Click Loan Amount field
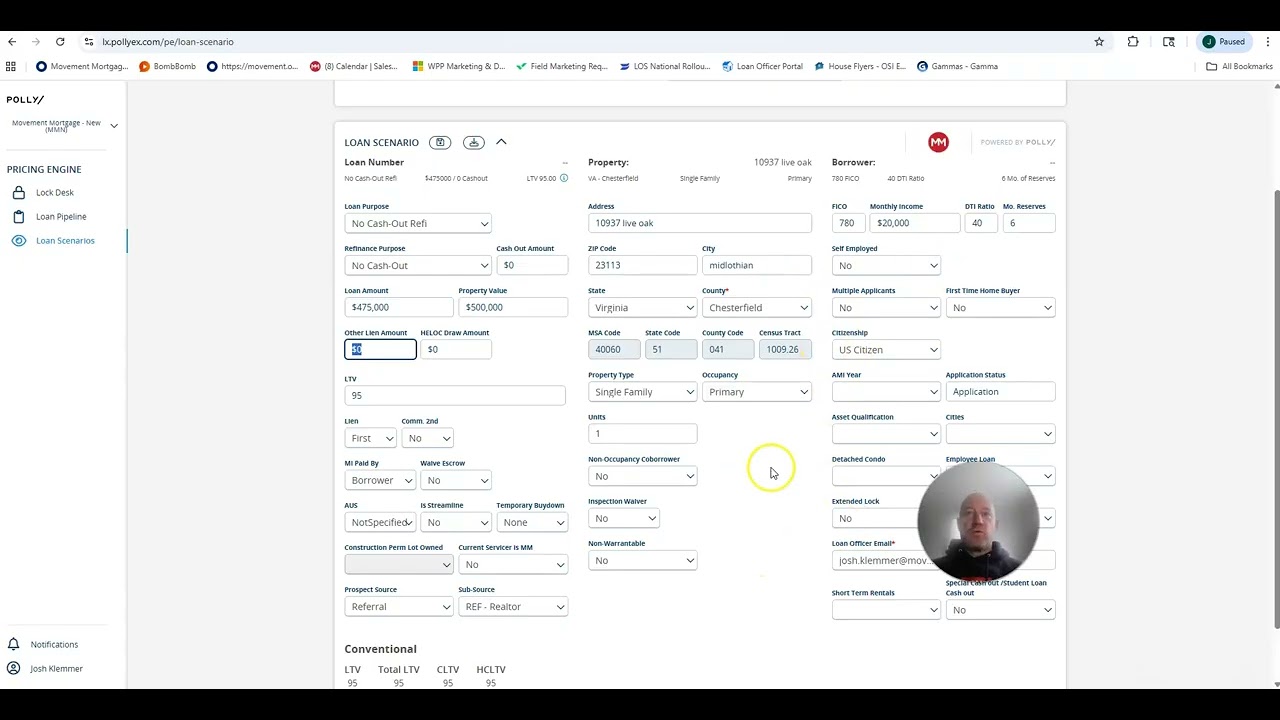 click(x=398, y=307)
